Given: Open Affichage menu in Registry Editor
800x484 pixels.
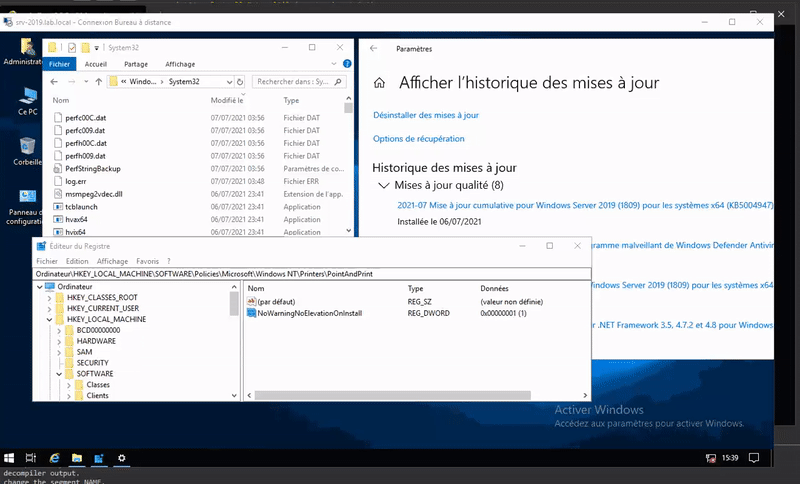Looking at the screenshot, I should pyautogui.click(x=112, y=261).
